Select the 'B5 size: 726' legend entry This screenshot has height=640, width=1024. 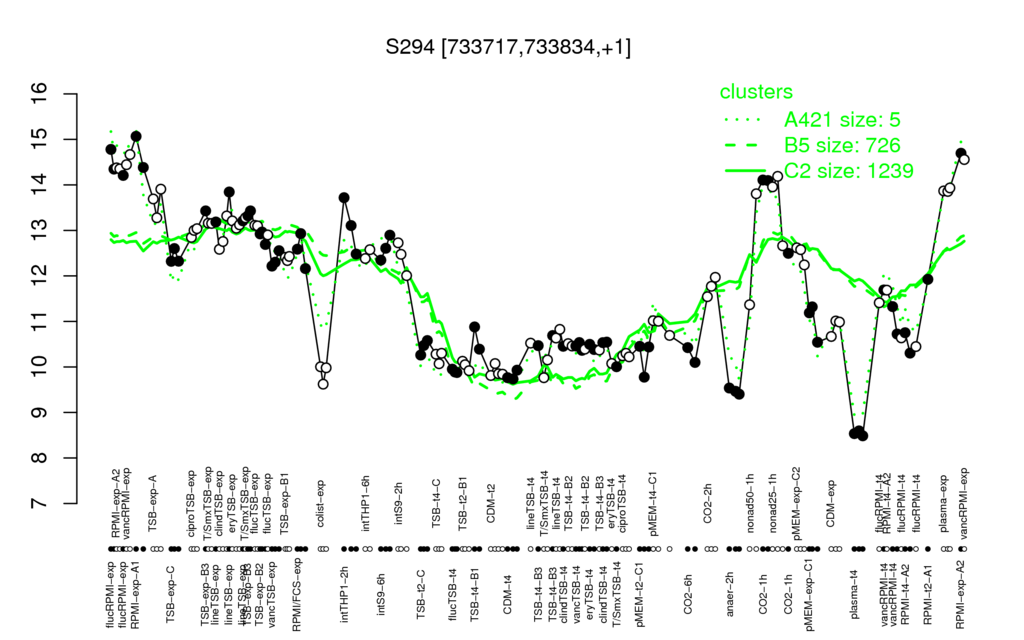coord(842,145)
